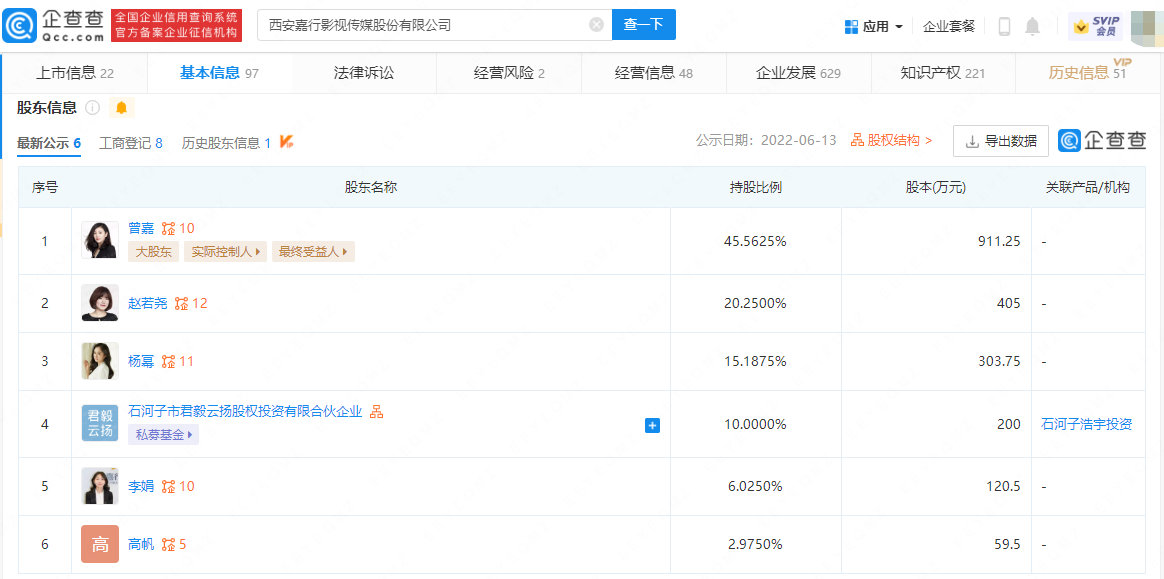Viewport: 1164px width, 579px height.
Task: Click the orange bell monitor icon beside 股东信息
Action: (122, 107)
